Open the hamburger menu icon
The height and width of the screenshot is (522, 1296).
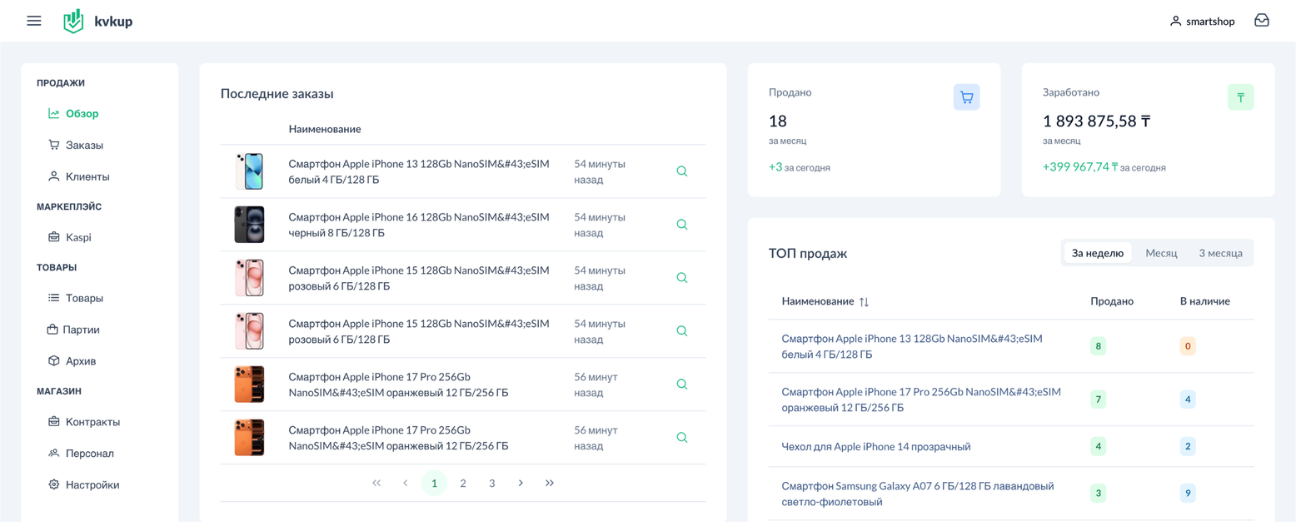(x=34, y=21)
